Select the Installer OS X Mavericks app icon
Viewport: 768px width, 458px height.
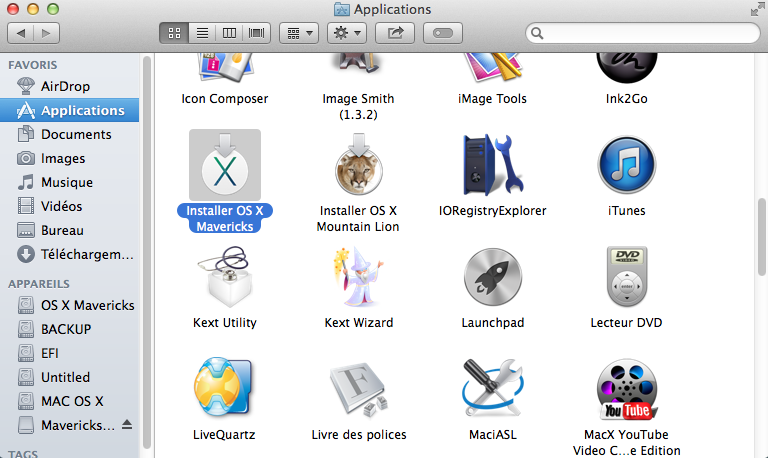(225, 165)
